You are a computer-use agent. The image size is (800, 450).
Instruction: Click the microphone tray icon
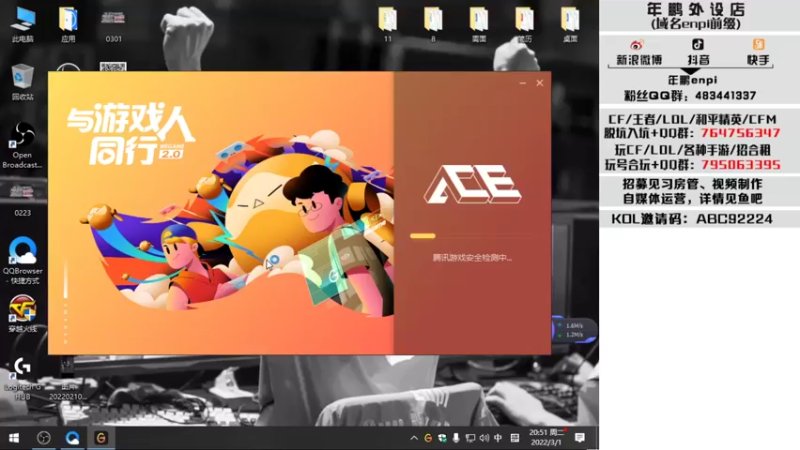pyautogui.click(x=456, y=438)
